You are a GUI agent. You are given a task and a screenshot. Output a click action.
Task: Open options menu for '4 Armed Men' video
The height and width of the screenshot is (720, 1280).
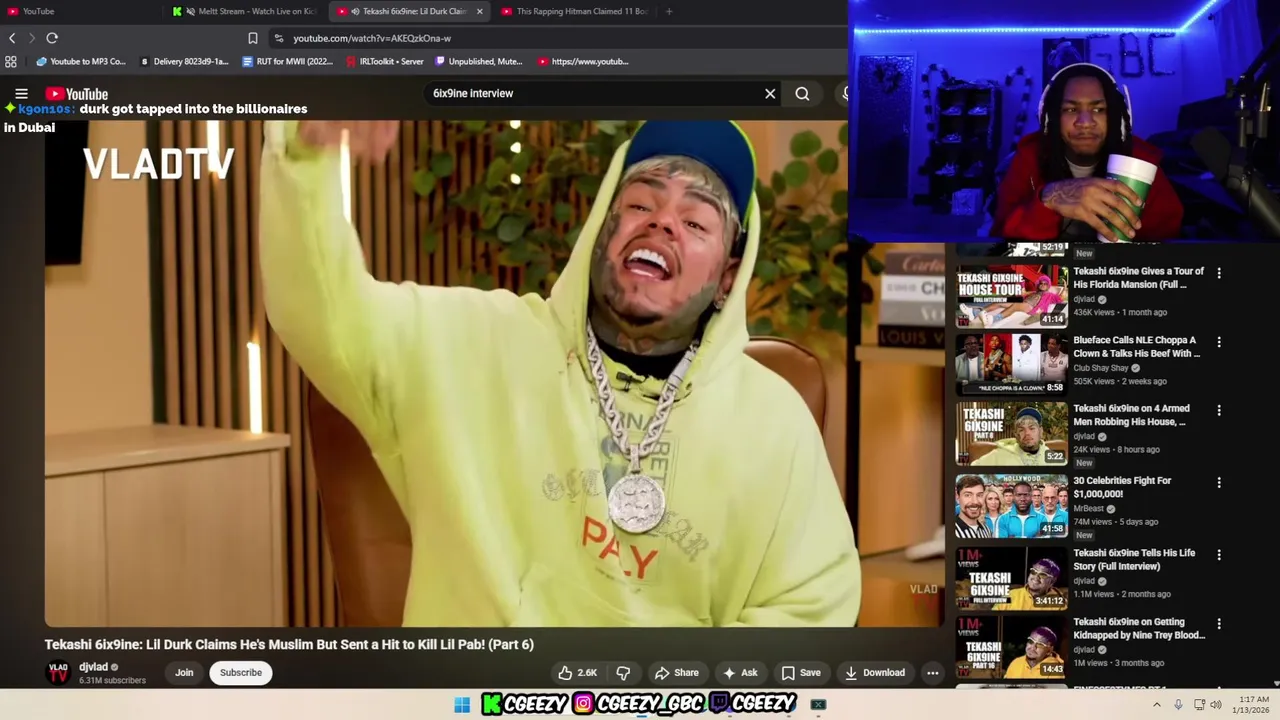1218,410
